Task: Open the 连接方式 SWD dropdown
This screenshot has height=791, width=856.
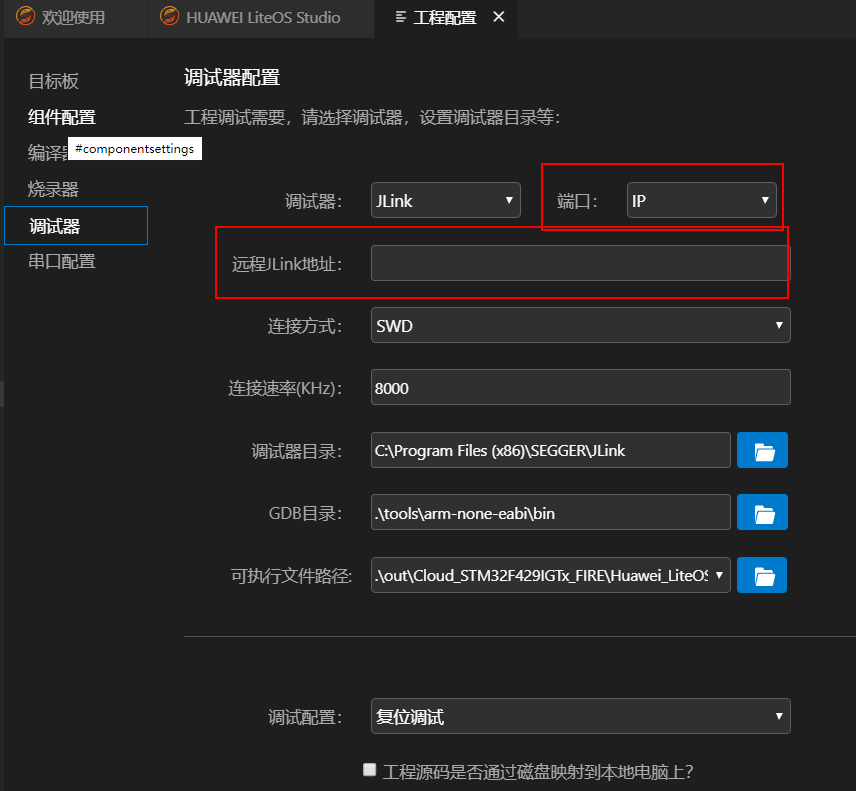Action: (x=580, y=325)
